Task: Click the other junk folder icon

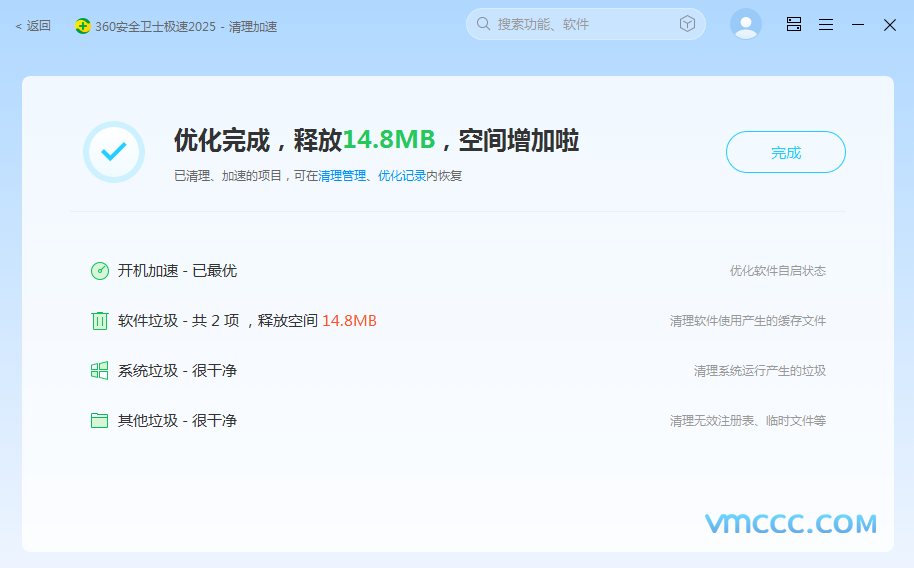Action: (x=100, y=421)
